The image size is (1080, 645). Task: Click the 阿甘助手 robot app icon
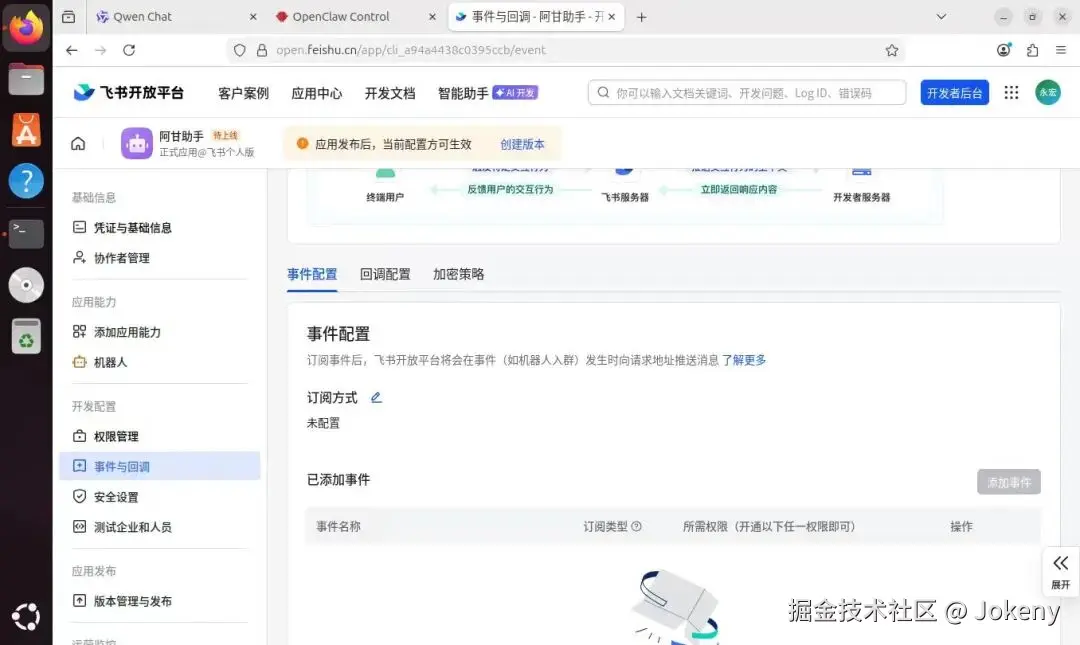point(136,143)
